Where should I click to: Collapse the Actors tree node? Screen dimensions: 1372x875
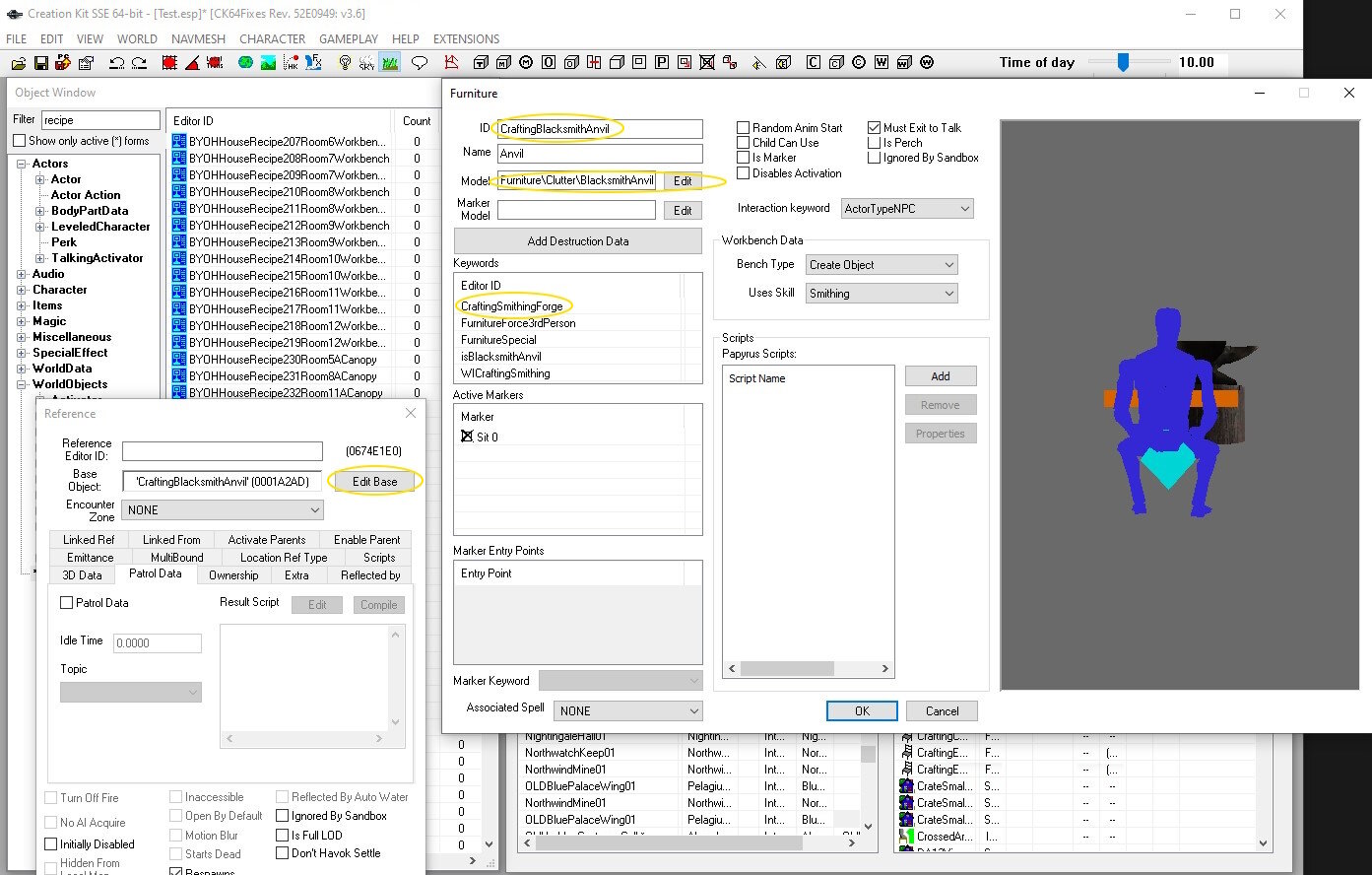click(23, 164)
